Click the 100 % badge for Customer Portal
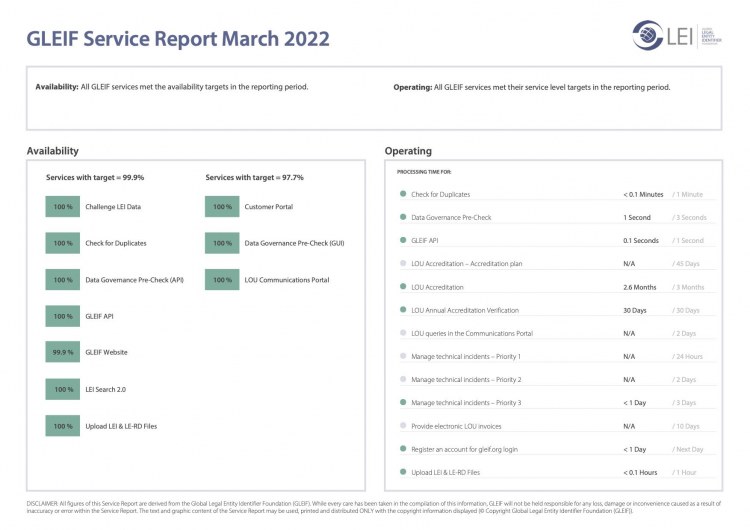 pyautogui.click(x=222, y=206)
